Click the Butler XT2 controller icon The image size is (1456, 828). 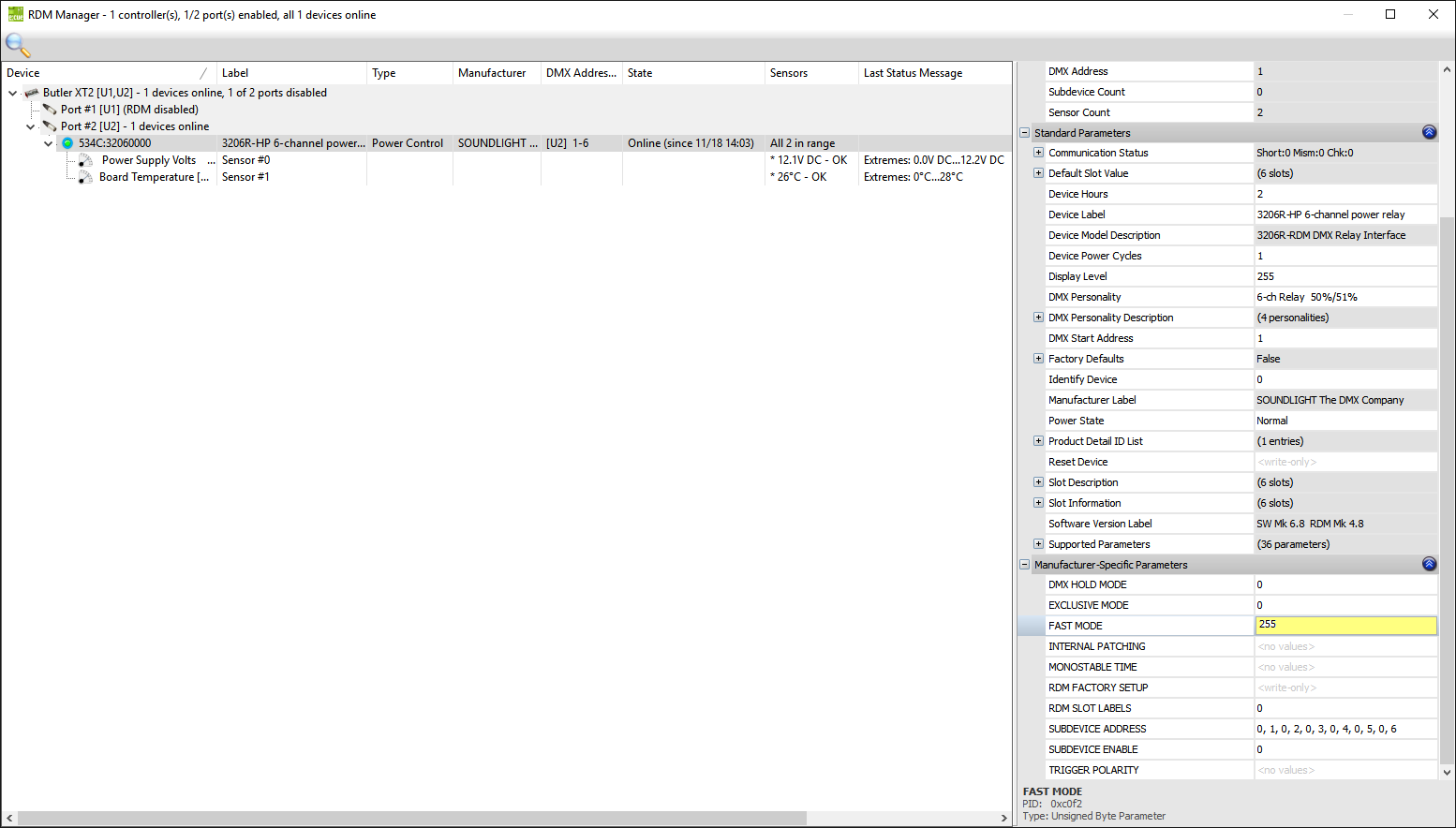(32, 93)
